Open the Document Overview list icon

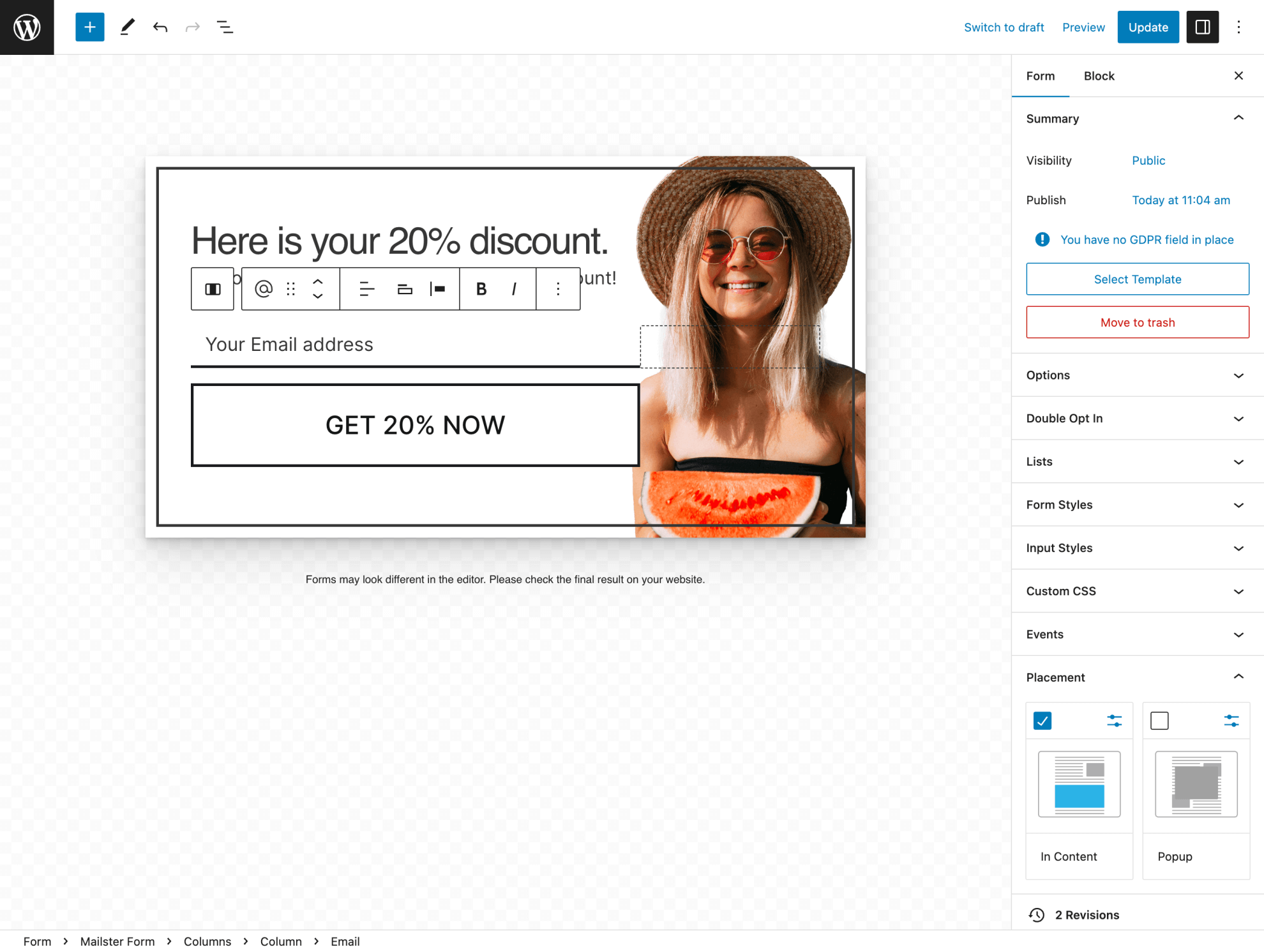[x=225, y=27]
